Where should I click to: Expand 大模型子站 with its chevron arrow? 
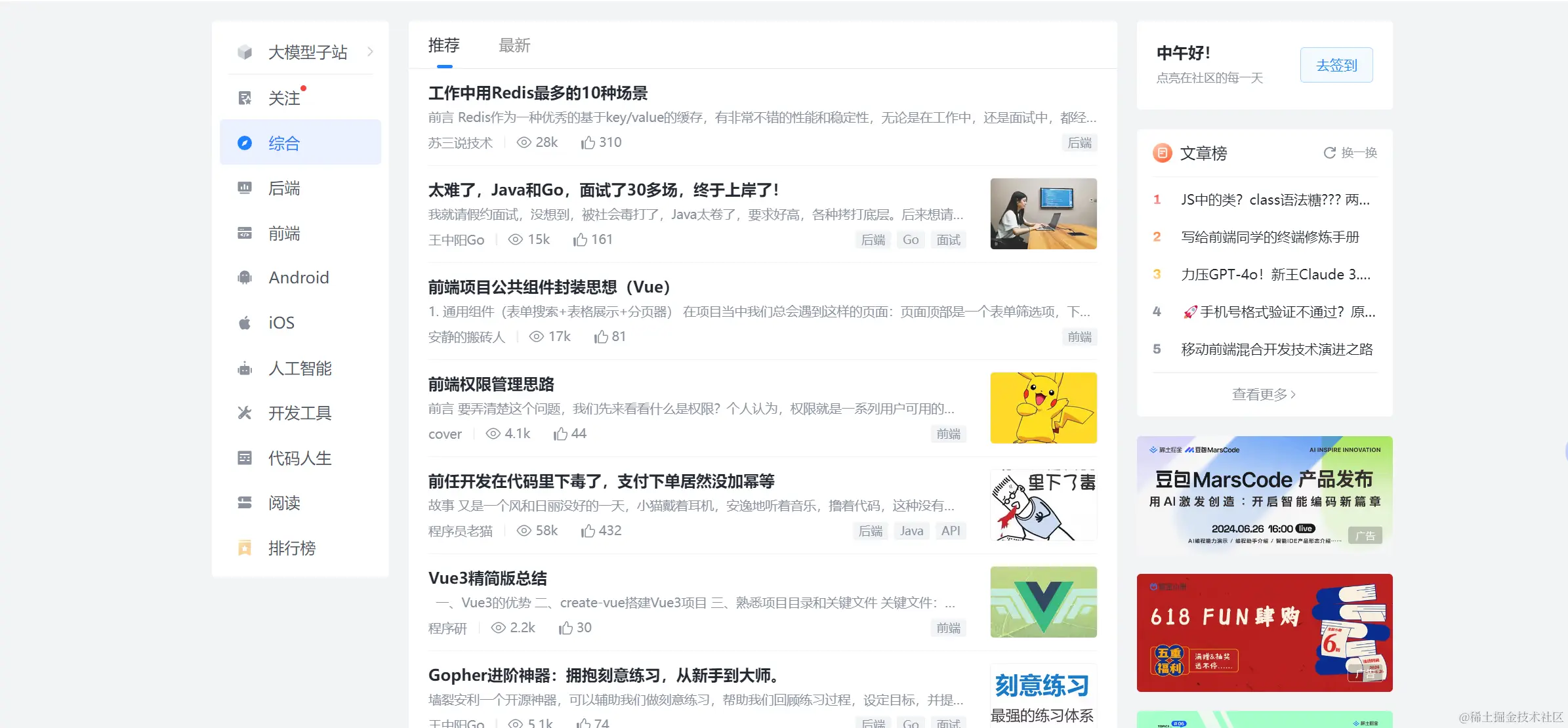click(x=371, y=52)
